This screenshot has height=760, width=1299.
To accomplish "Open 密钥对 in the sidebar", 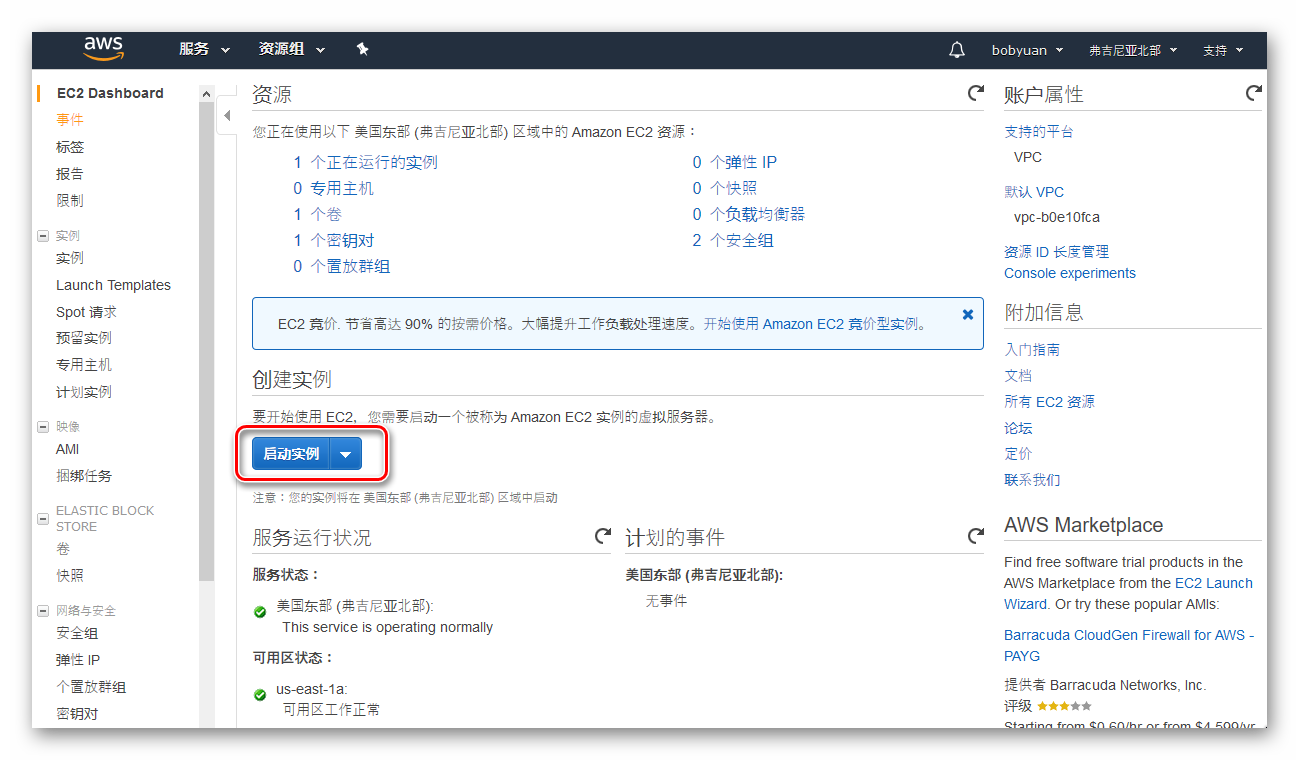I will click(77, 714).
